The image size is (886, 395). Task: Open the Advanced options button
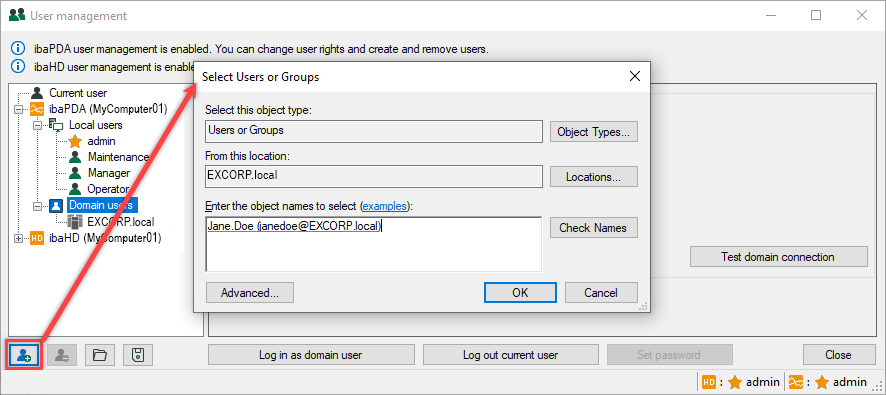pos(250,293)
